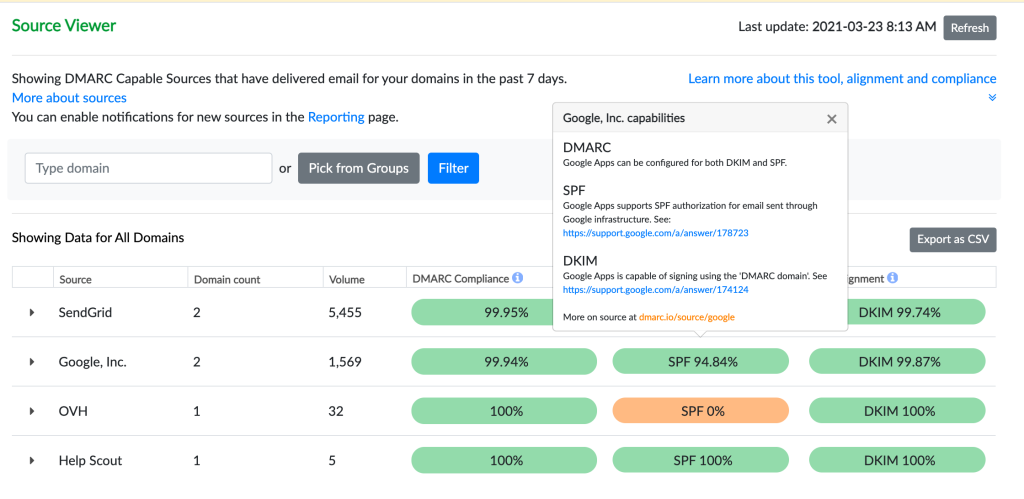This screenshot has height=499, width=1024.
Task: Click the Volume column header
Action: point(346,280)
